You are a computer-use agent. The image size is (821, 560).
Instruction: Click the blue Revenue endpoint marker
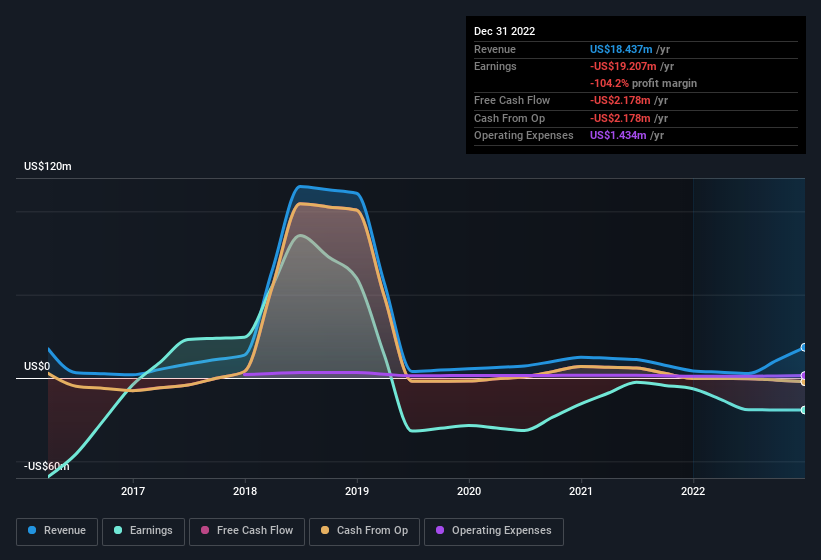pyautogui.click(x=804, y=347)
